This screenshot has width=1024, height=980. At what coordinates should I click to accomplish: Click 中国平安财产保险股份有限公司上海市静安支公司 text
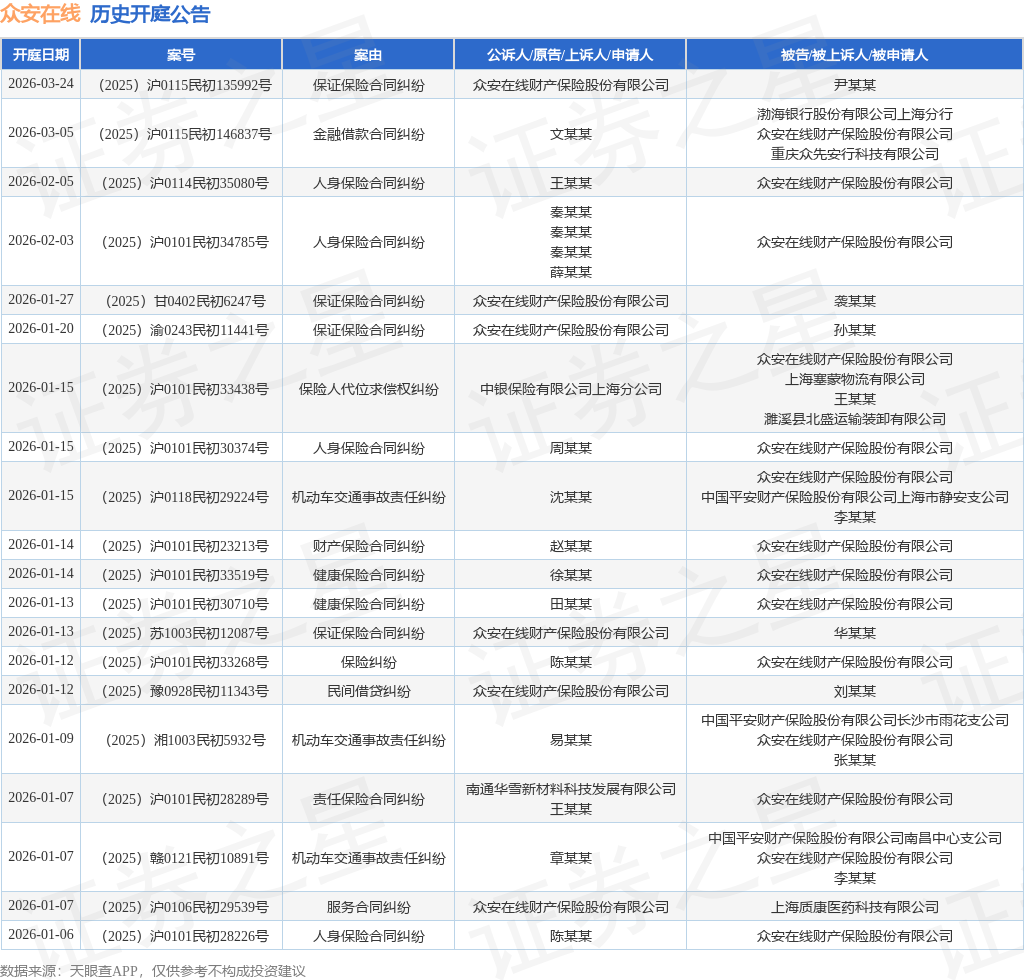click(854, 497)
